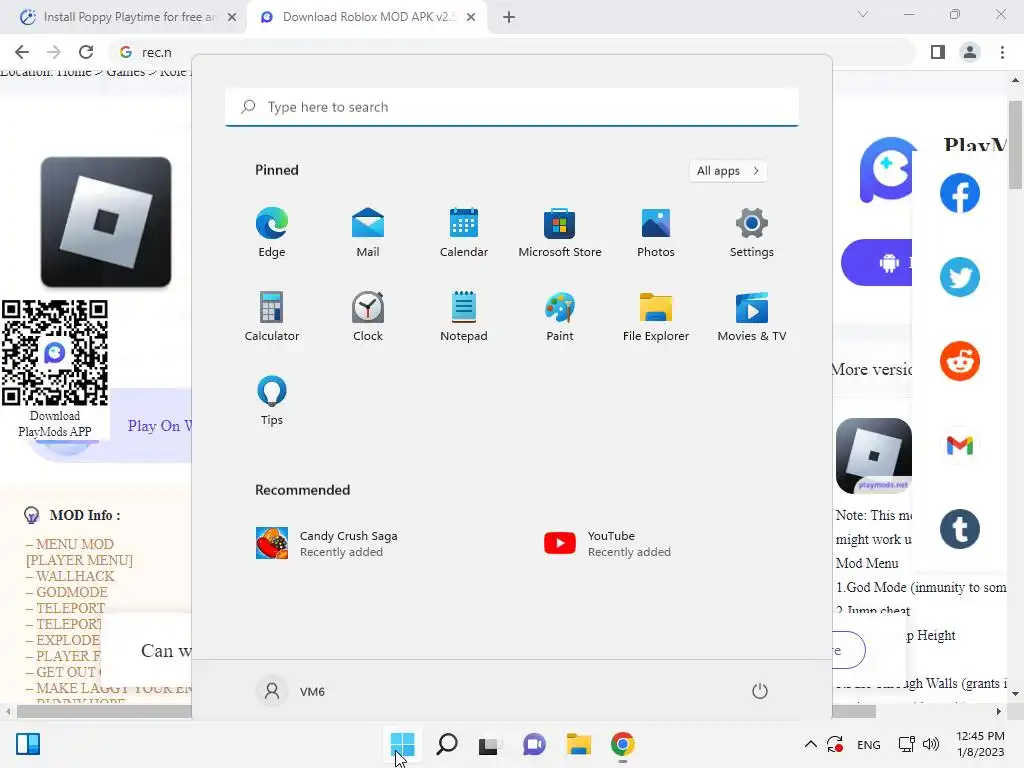Open File Explorer on taskbar
Image resolution: width=1024 pixels, height=768 pixels.
[579, 744]
